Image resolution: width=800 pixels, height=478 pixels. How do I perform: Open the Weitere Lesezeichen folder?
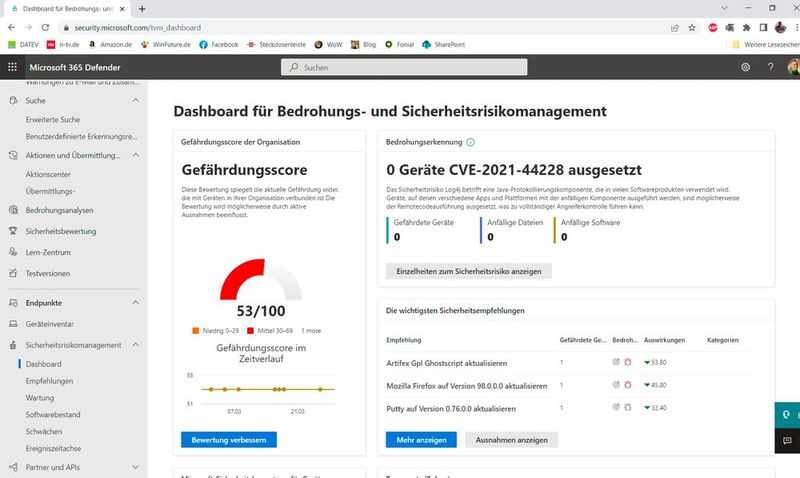pyautogui.click(x=765, y=44)
